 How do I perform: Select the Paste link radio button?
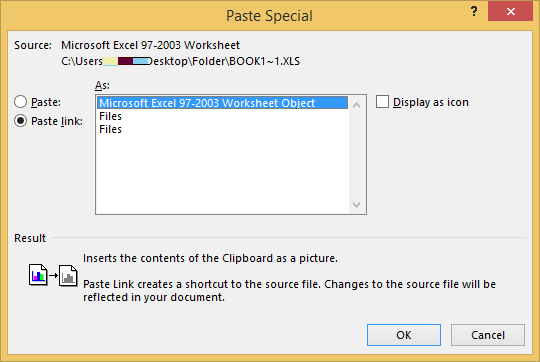coord(20,121)
